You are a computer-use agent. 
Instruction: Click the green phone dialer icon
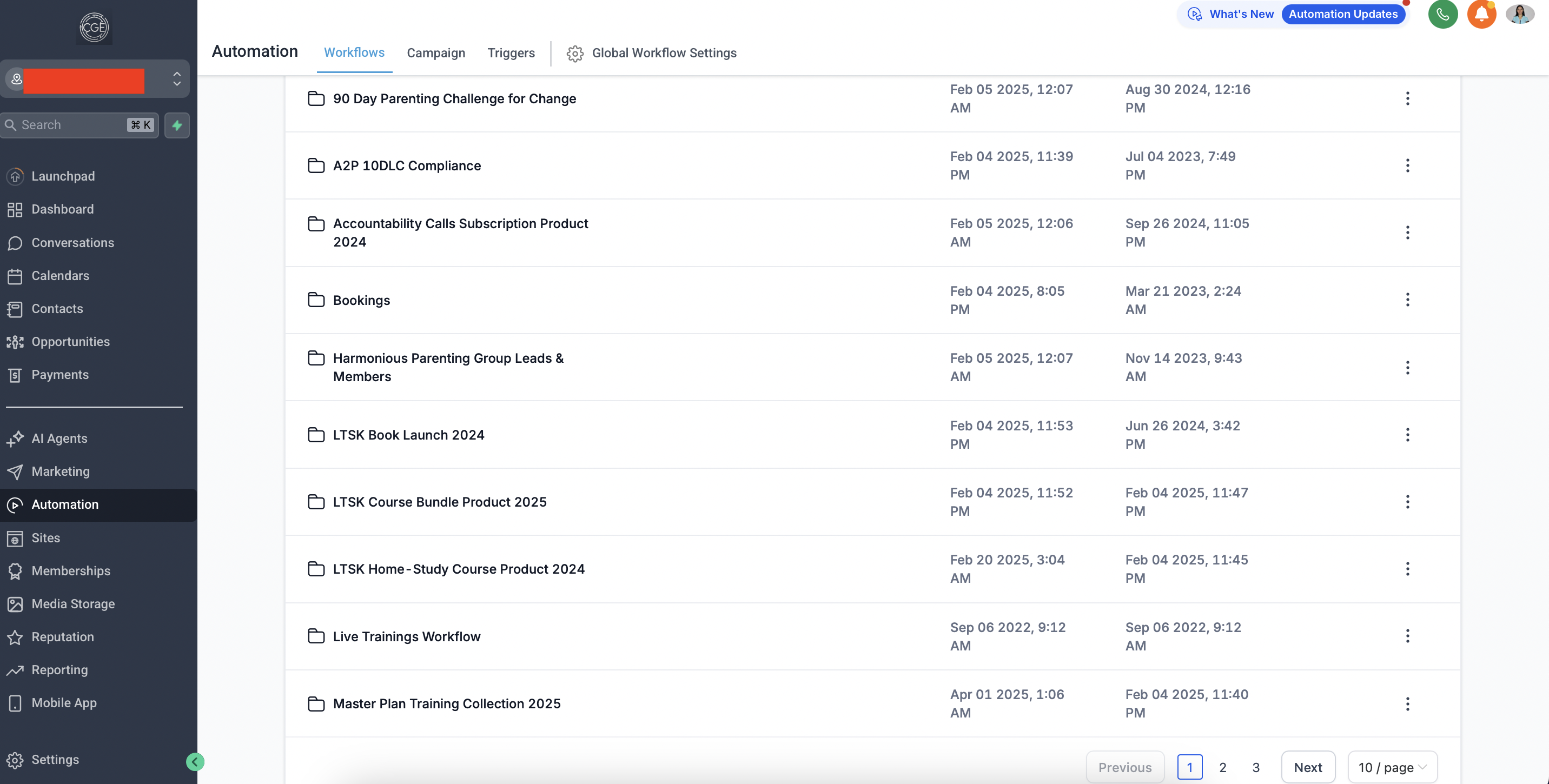pyautogui.click(x=1442, y=15)
